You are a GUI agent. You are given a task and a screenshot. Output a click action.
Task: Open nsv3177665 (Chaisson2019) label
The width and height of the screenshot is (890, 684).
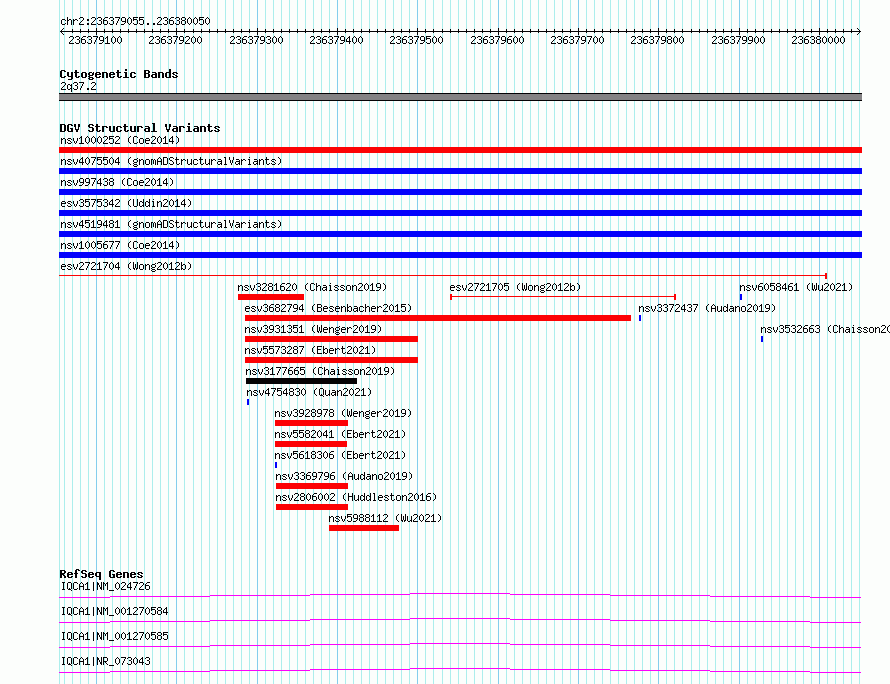pos(320,371)
